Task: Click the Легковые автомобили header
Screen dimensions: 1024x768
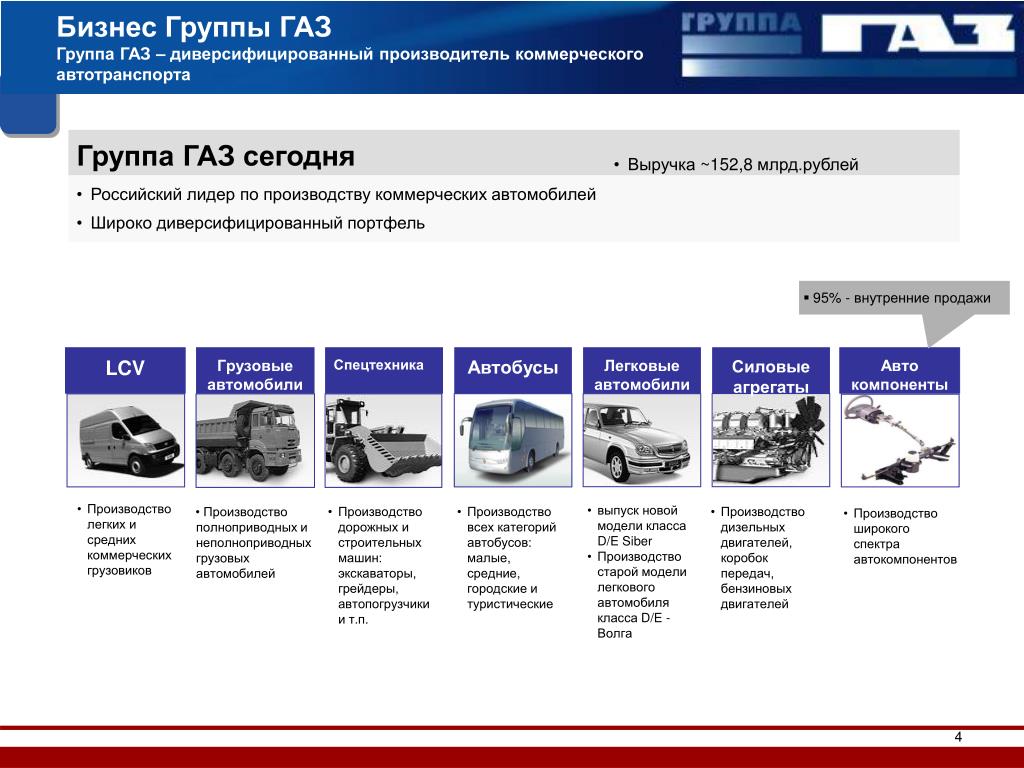Action: point(641,370)
